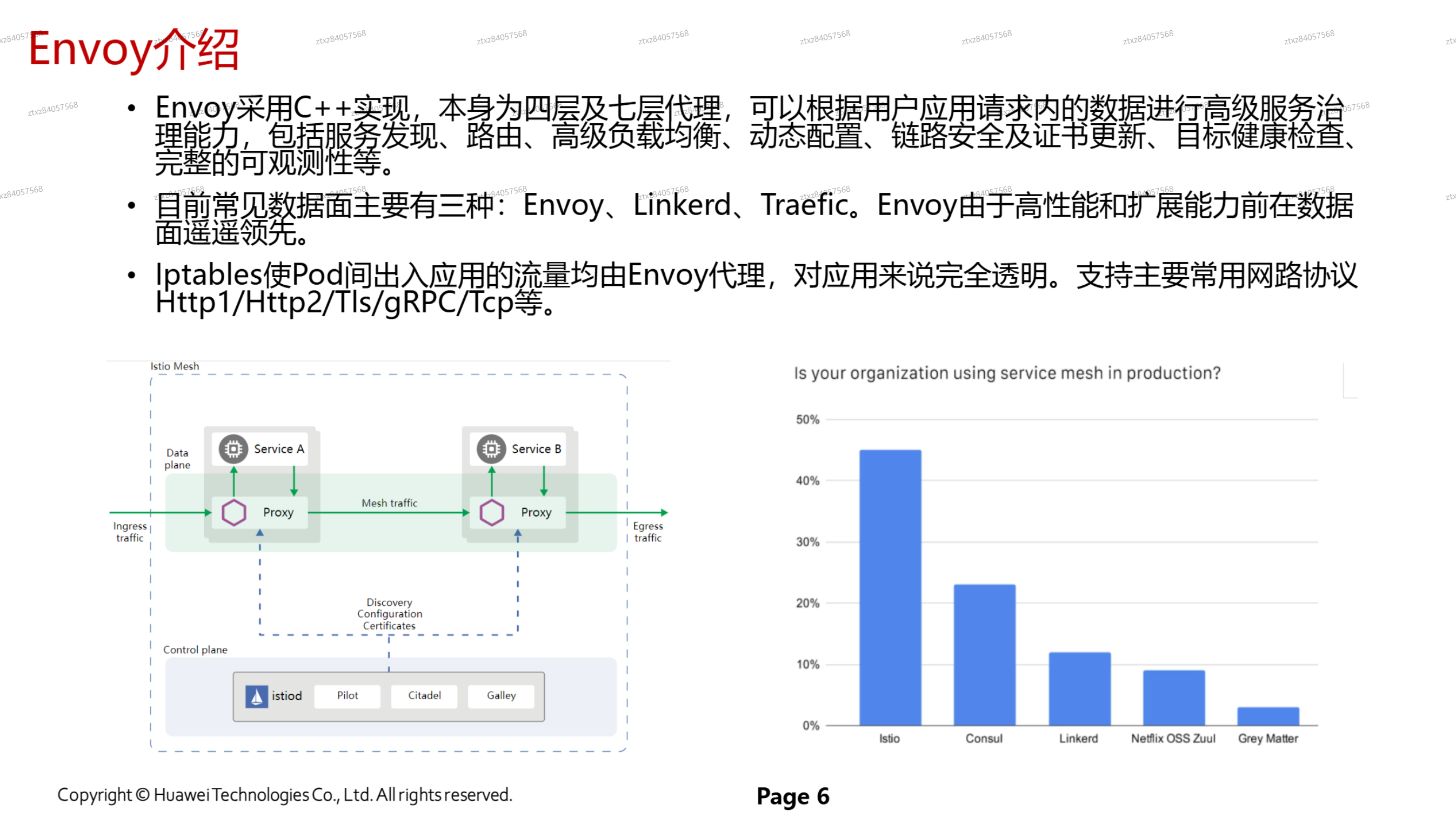1456x824 pixels.
Task: Click the hexagon icon beside left Proxy
Action: point(233,513)
